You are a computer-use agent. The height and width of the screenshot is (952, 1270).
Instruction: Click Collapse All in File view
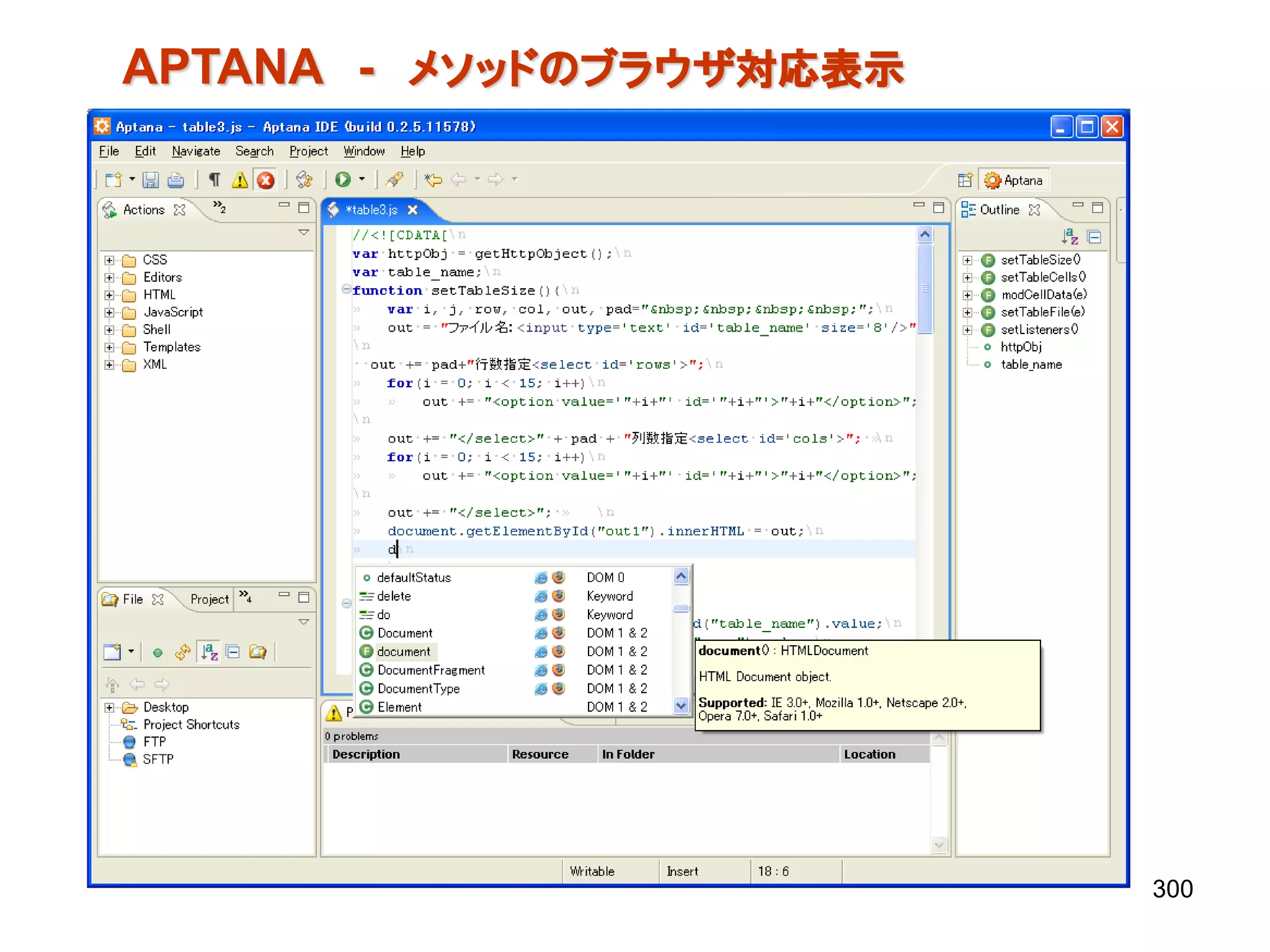pyautogui.click(x=233, y=652)
